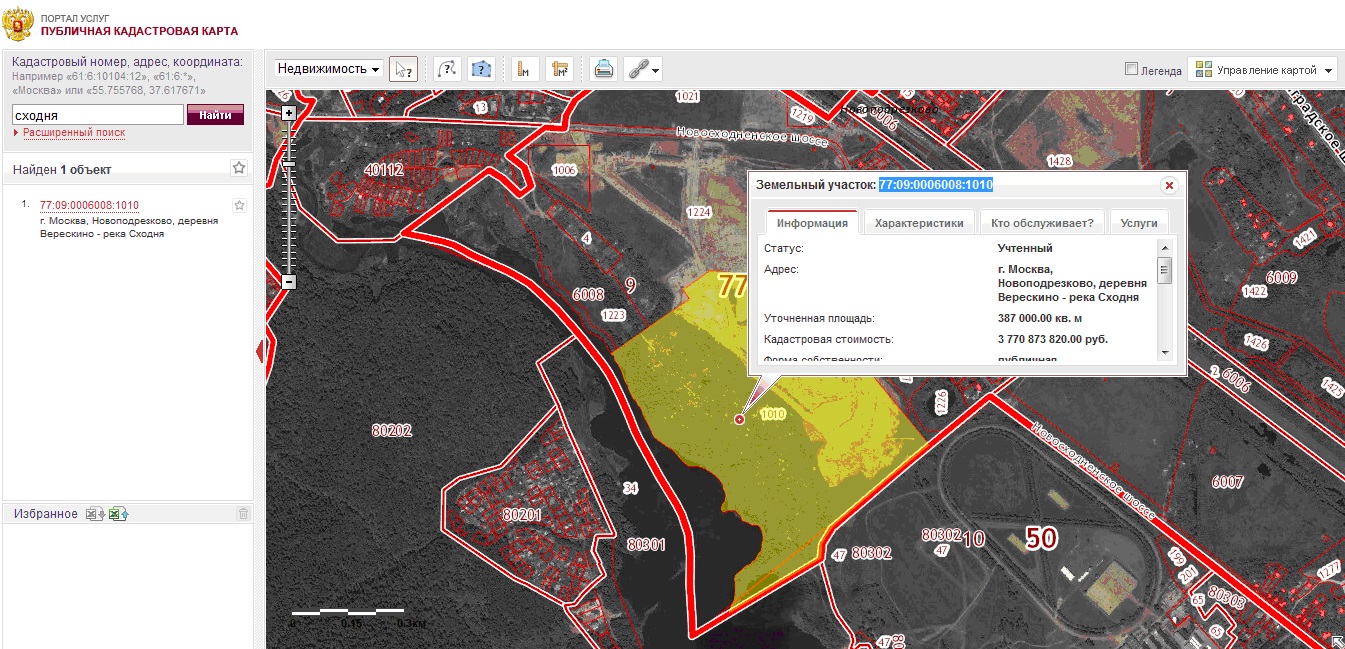Select the area measurement tool
Image resolution: width=1345 pixels, height=649 pixels.
[x=558, y=69]
